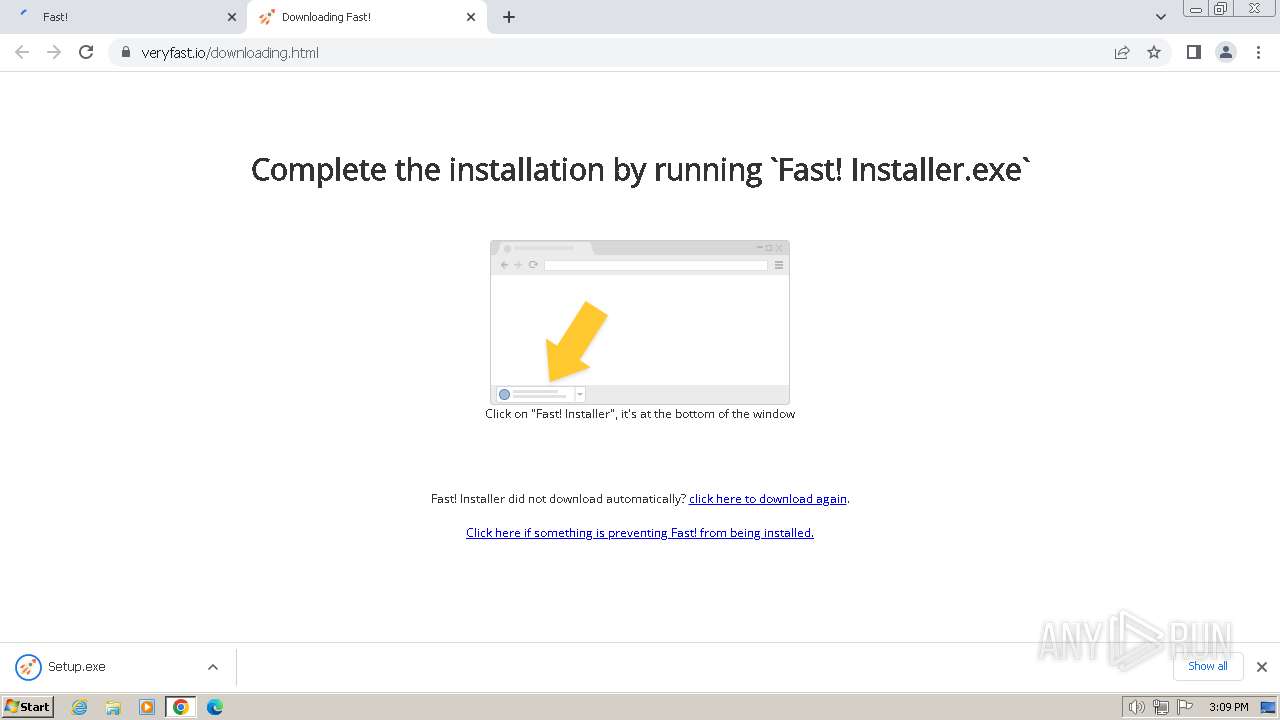The image size is (1280, 720).
Task: Close the 'Fast!' tab
Action: (232, 17)
